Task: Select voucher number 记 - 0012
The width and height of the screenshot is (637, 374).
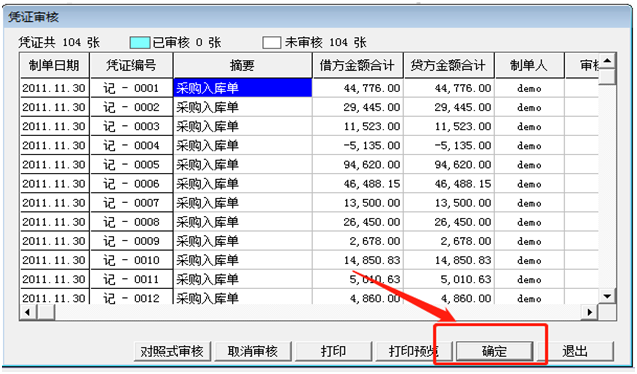Action: [x=132, y=297]
